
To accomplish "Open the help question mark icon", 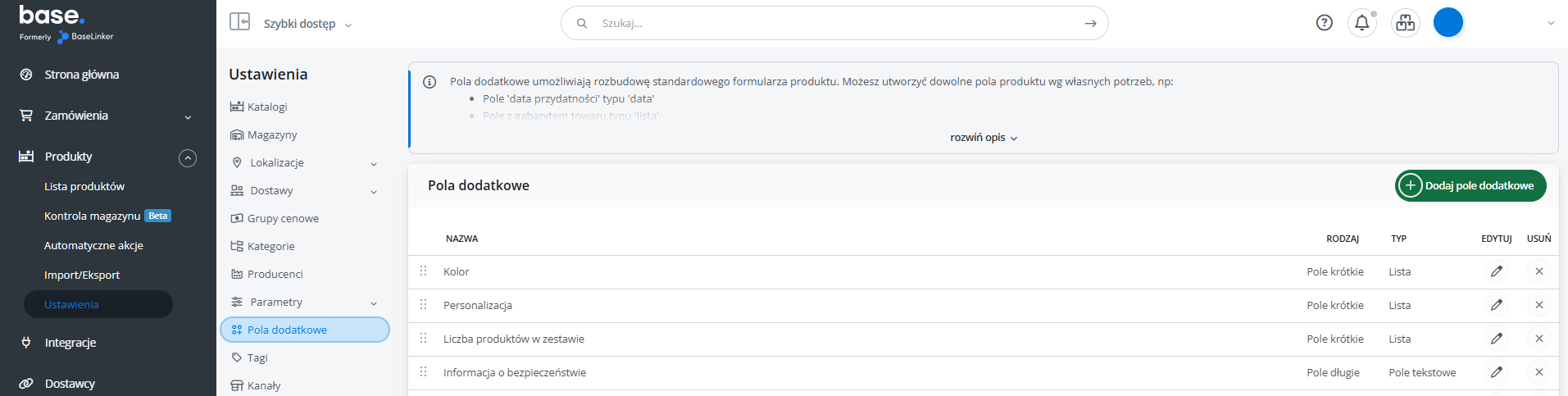I will [x=1325, y=23].
